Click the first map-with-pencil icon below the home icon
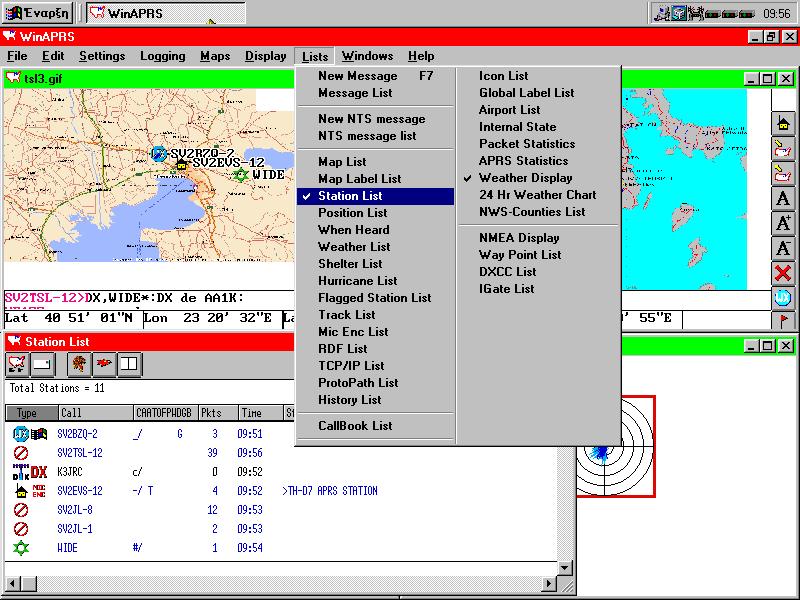 point(783,148)
